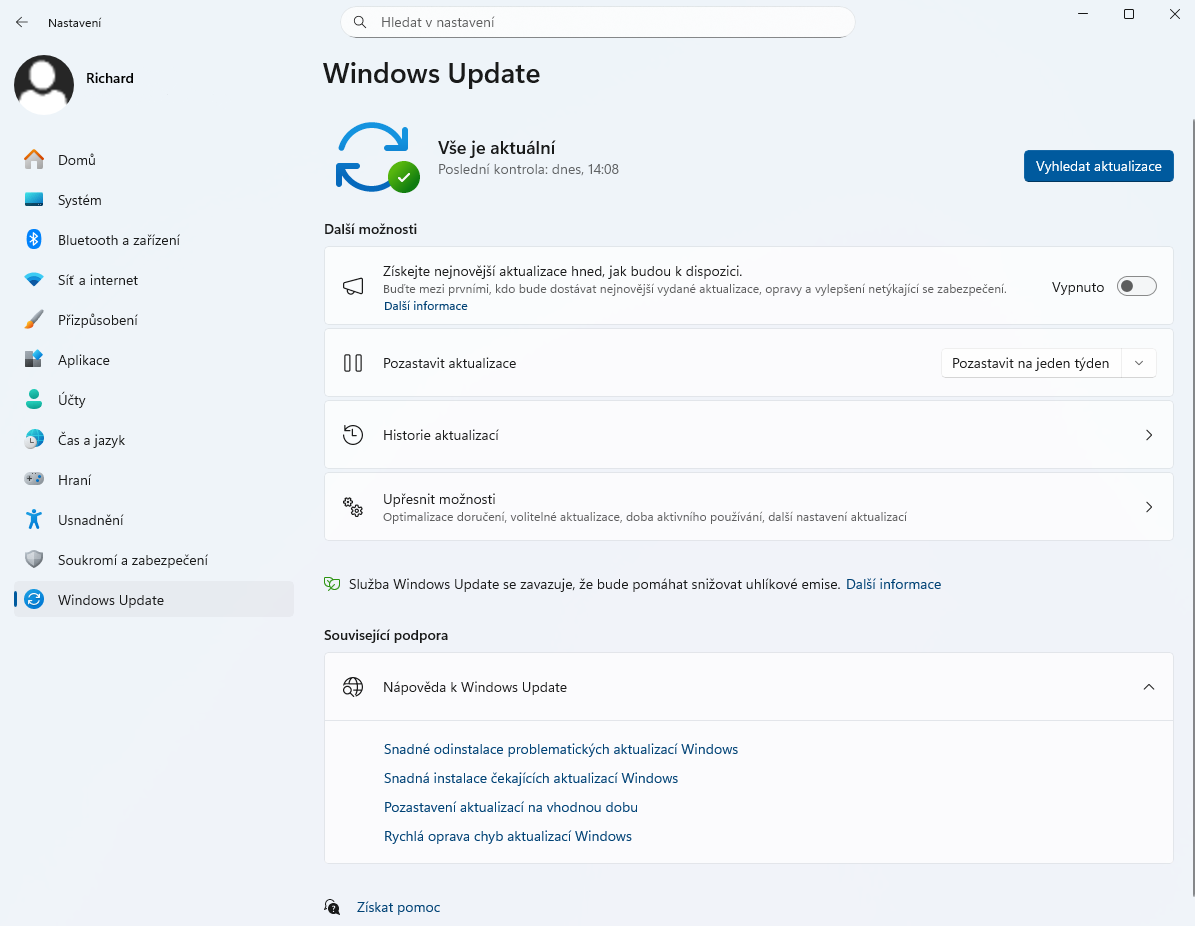This screenshot has width=1195, height=926.
Task: Open the Pozastavit na jeden týden dropdown
Action: (1138, 363)
